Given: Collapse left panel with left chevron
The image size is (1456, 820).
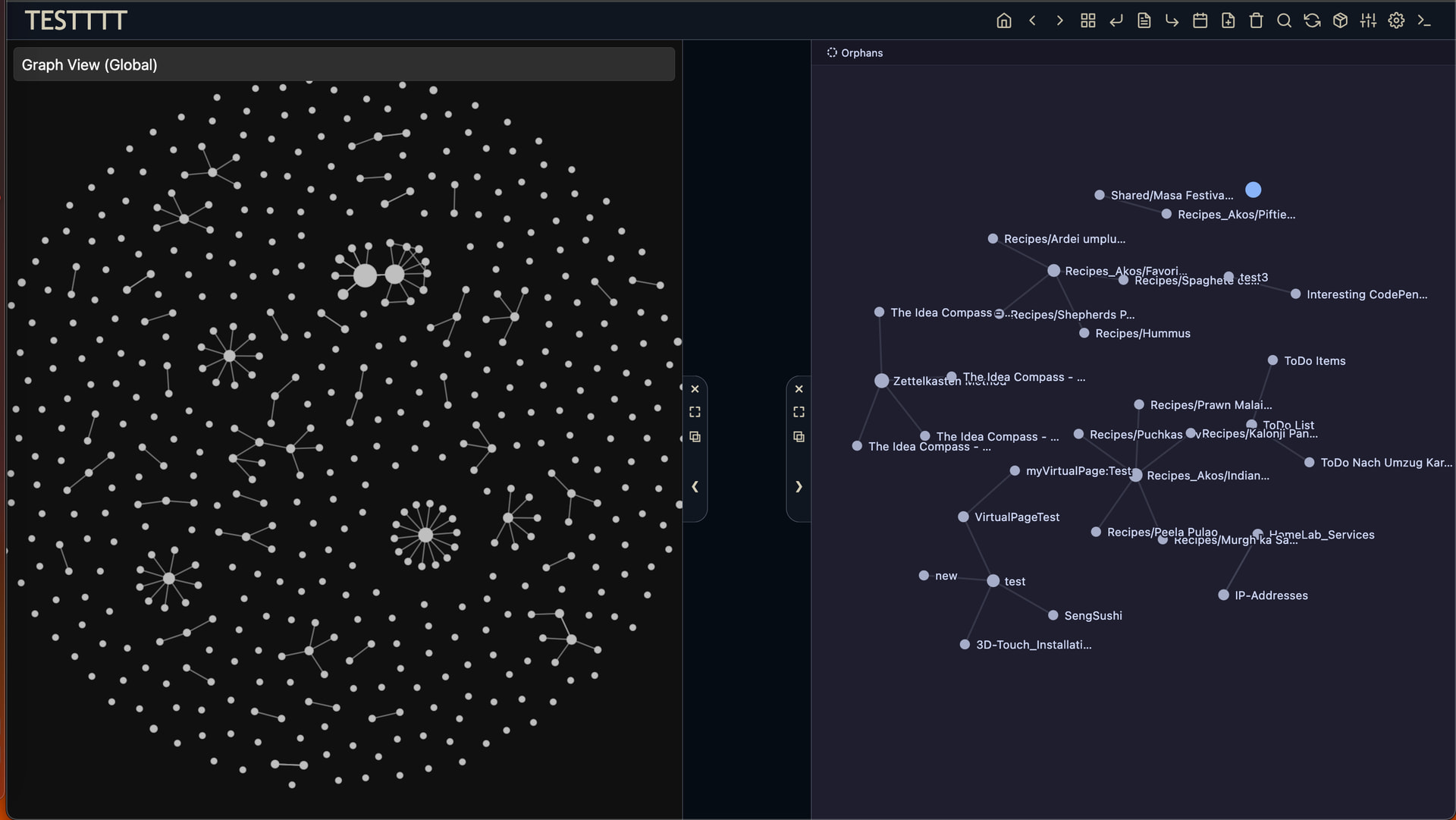Looking at the screenshot, I should [x=695, y=487].
